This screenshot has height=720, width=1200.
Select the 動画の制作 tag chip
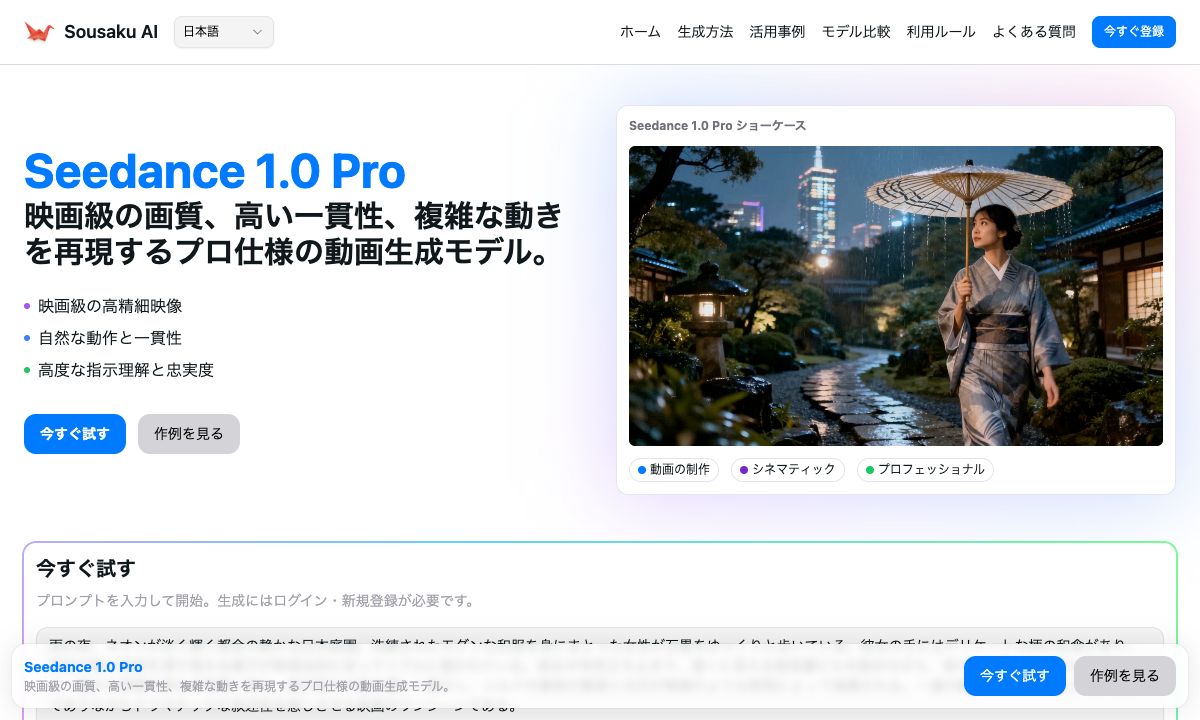pos(674,470)
